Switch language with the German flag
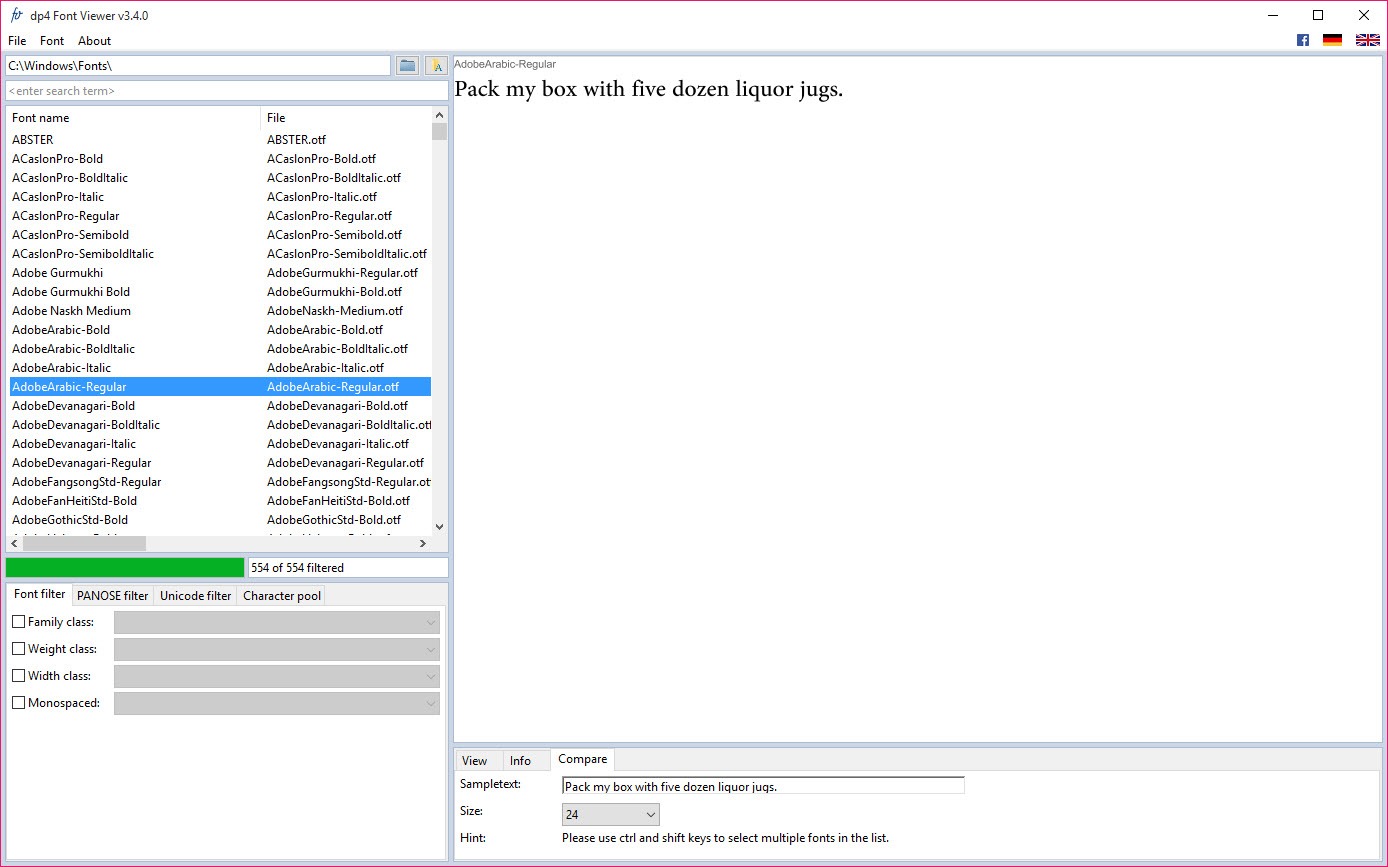 [1332, 40]
